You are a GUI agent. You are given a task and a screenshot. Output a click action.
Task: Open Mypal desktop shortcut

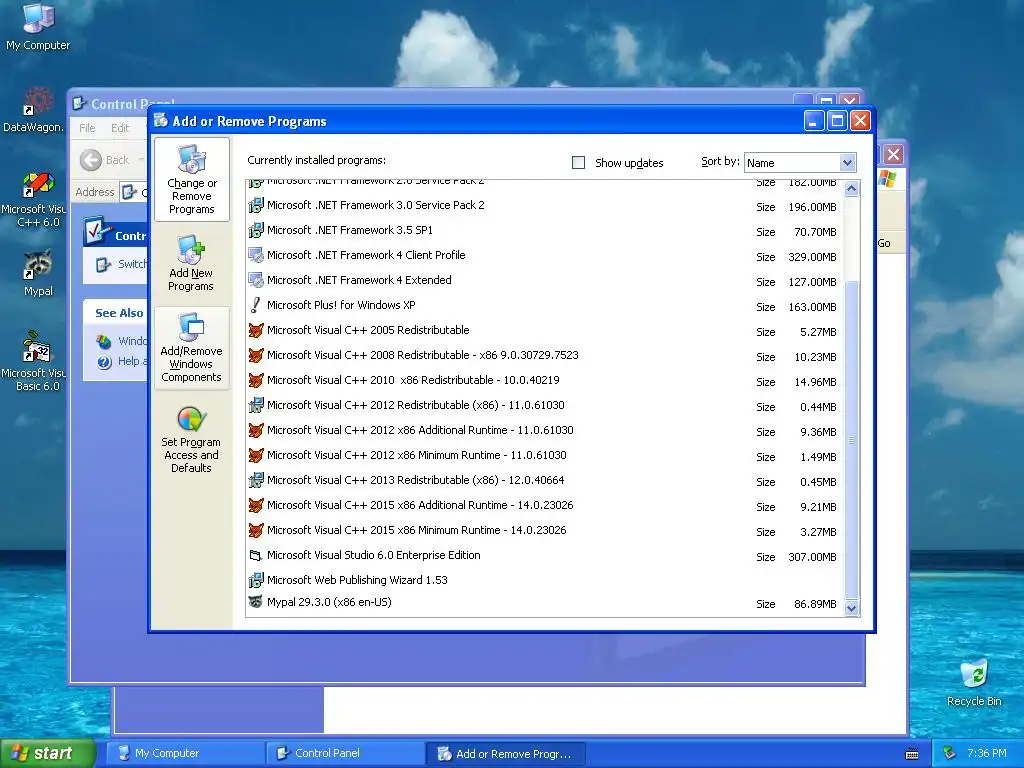(38, 274)
